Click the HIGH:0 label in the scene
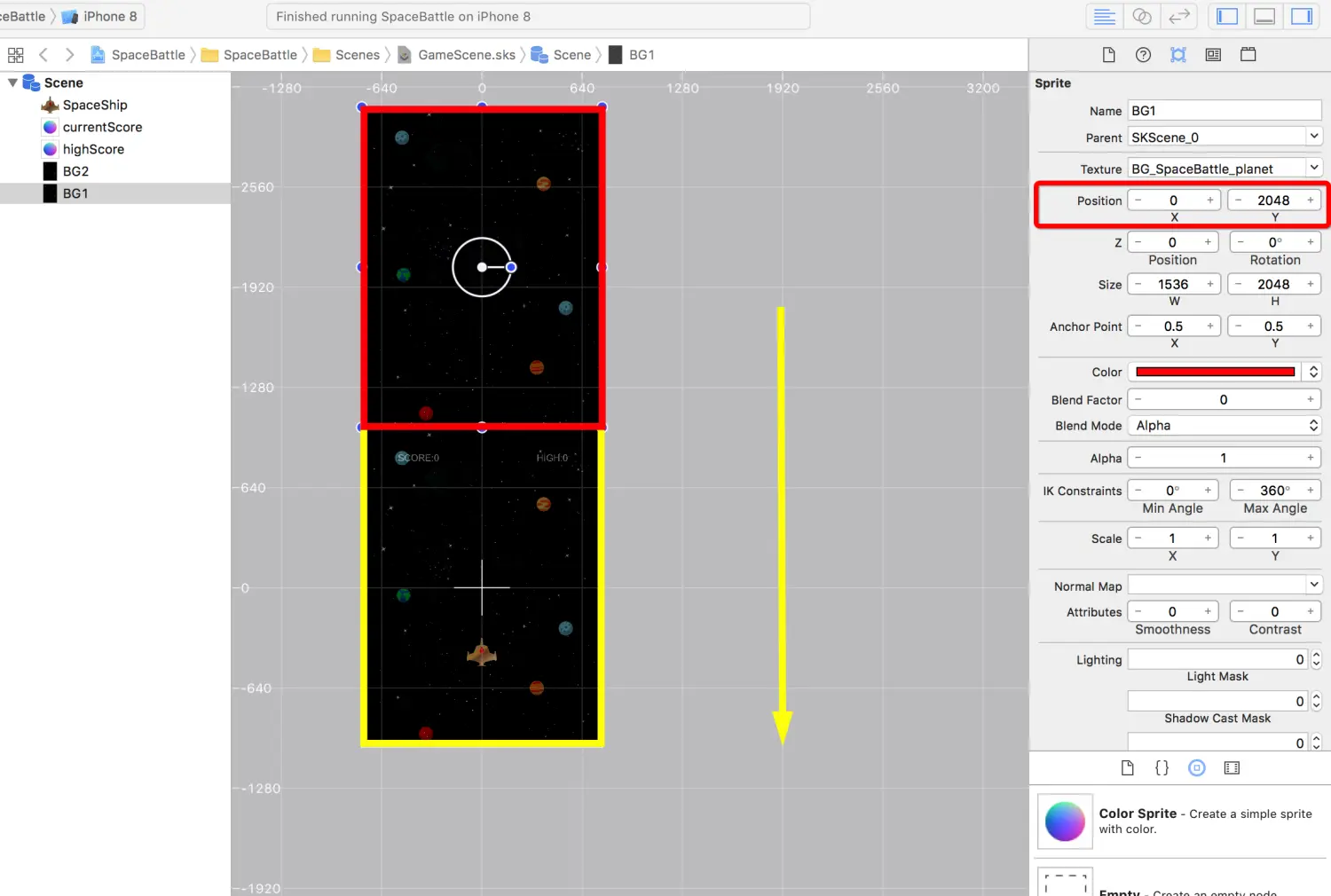This screenshot has height=896, width=1331. [552, 458]
